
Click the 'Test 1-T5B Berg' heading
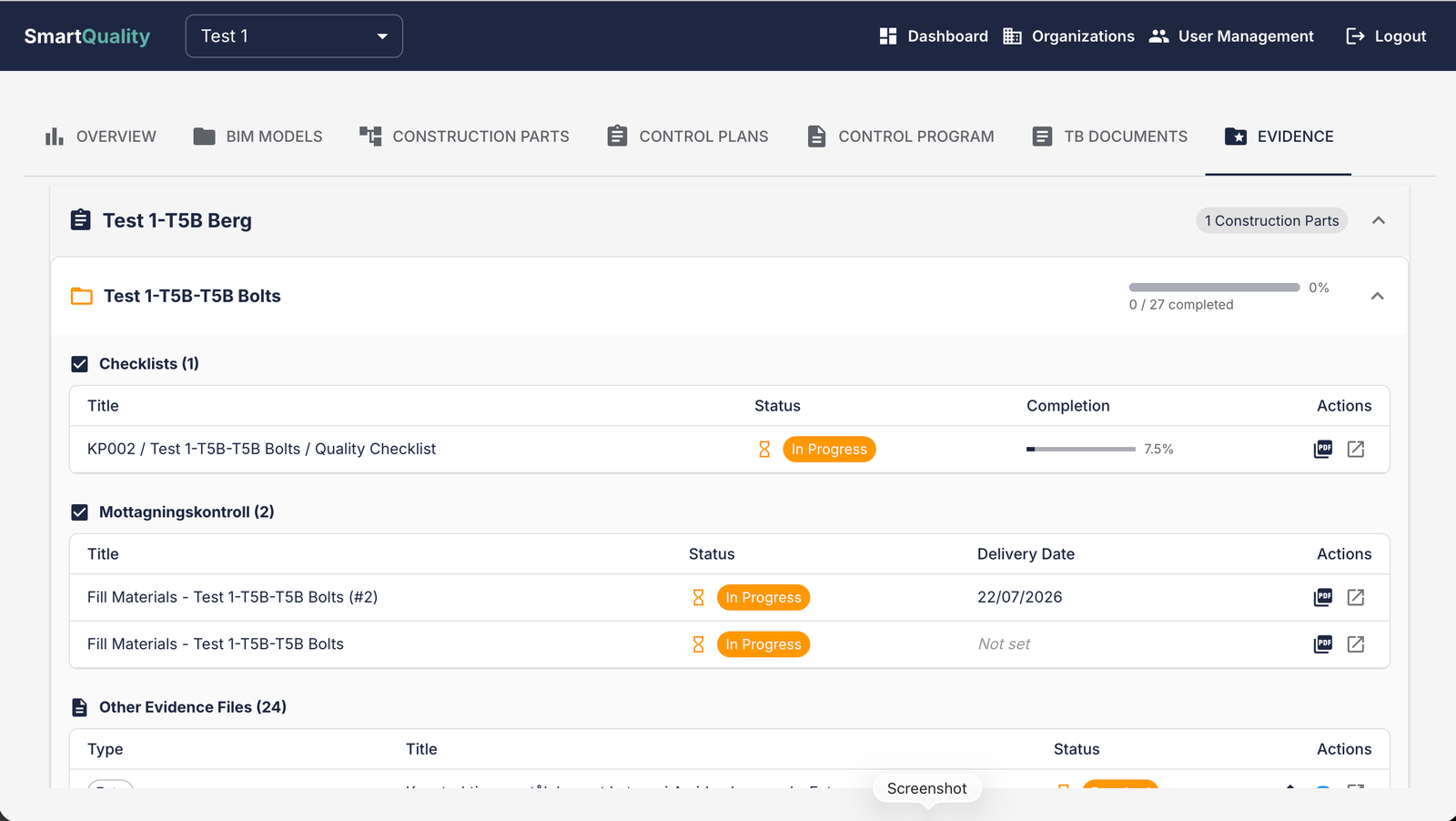(x=177, y=220)
